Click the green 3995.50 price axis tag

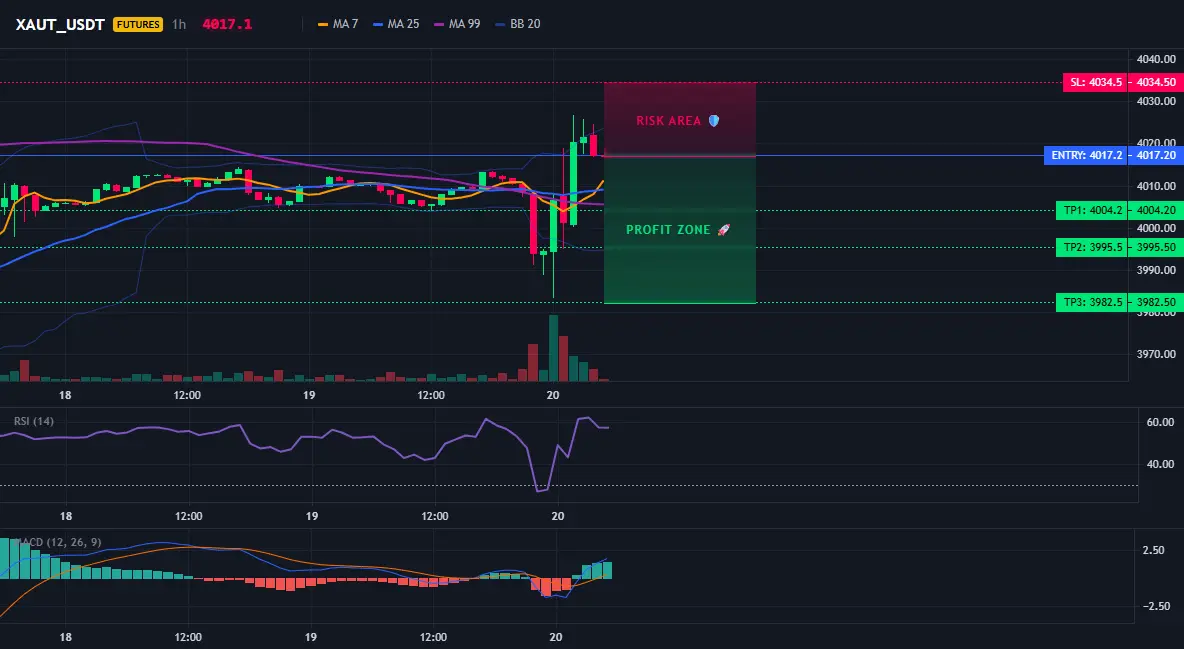click(x=1156, y=247)
